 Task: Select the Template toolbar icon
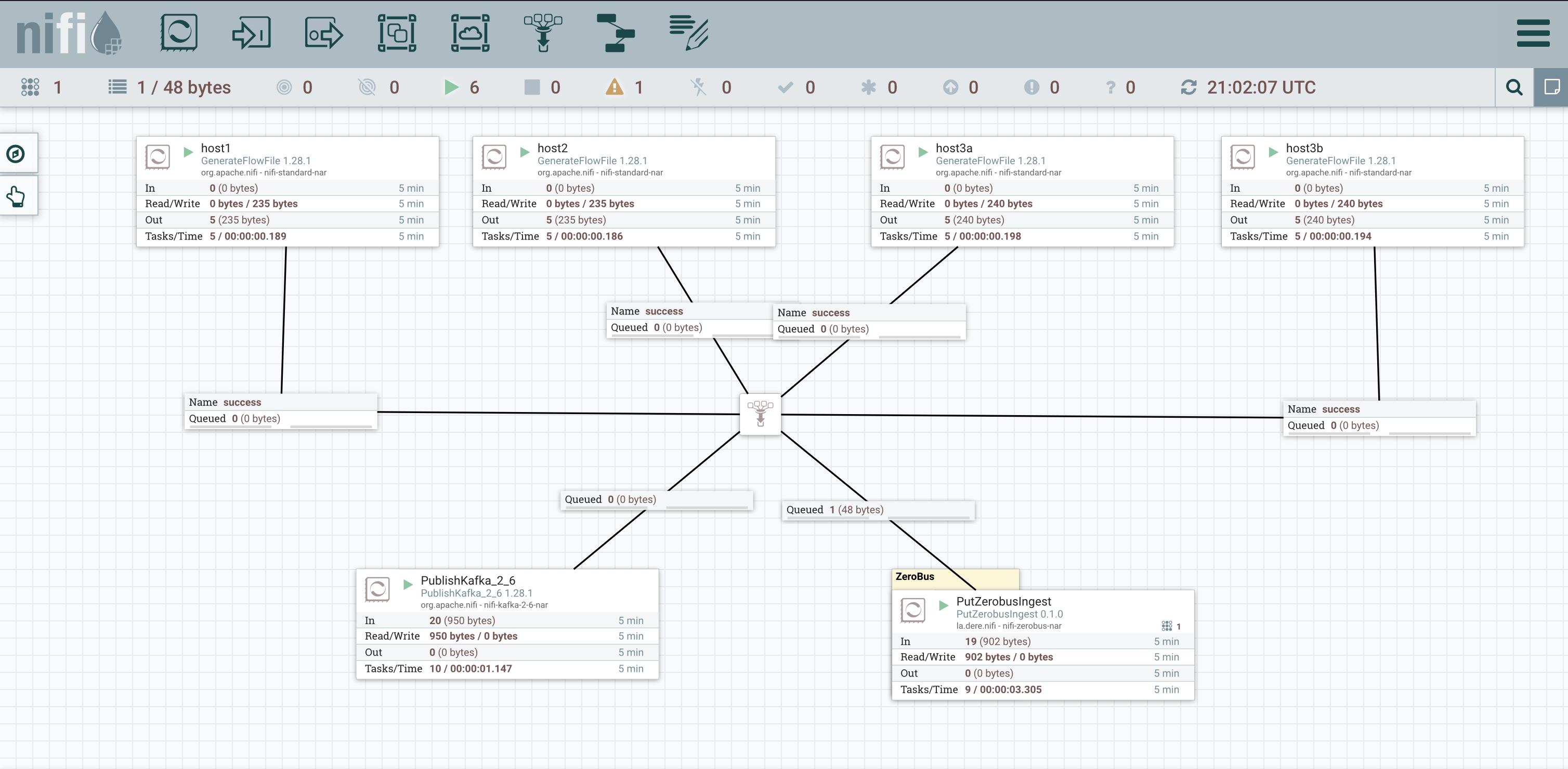coord(616,33)
